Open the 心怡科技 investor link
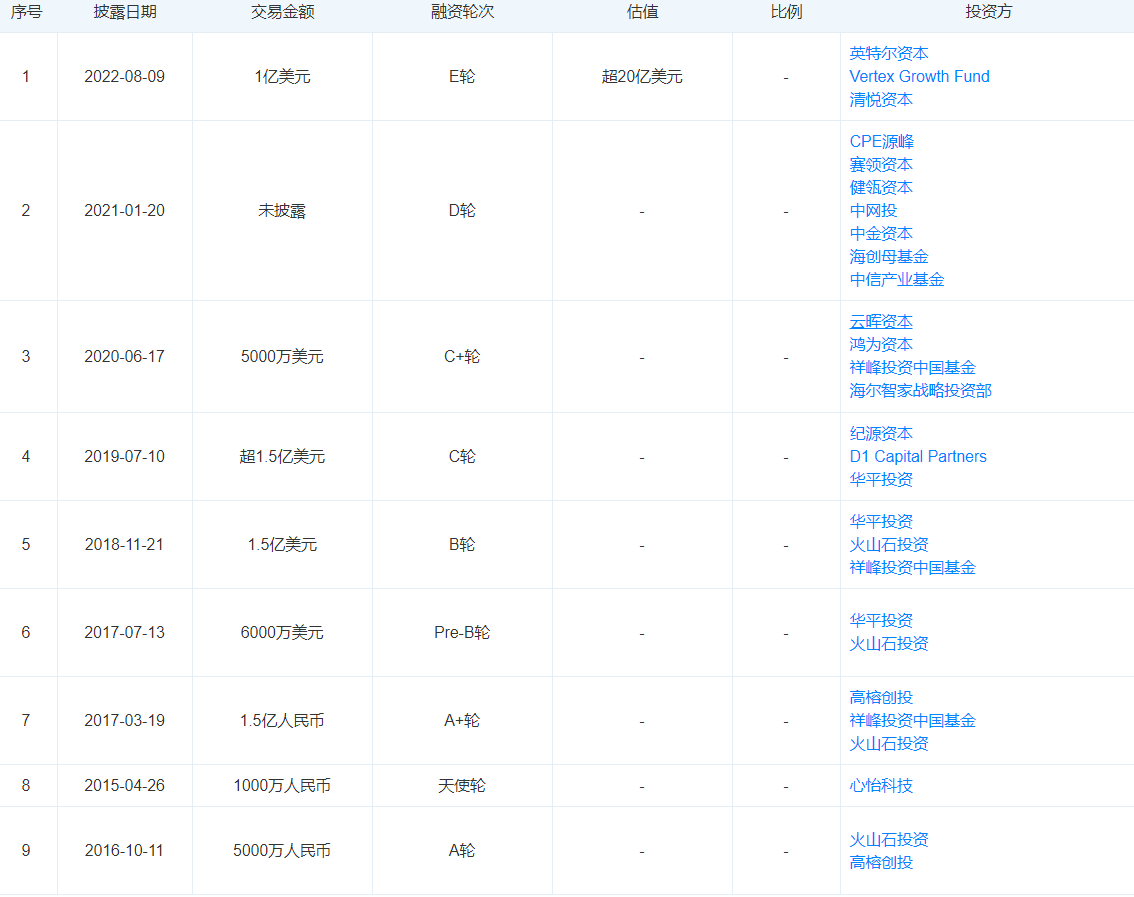 [881, 786]
